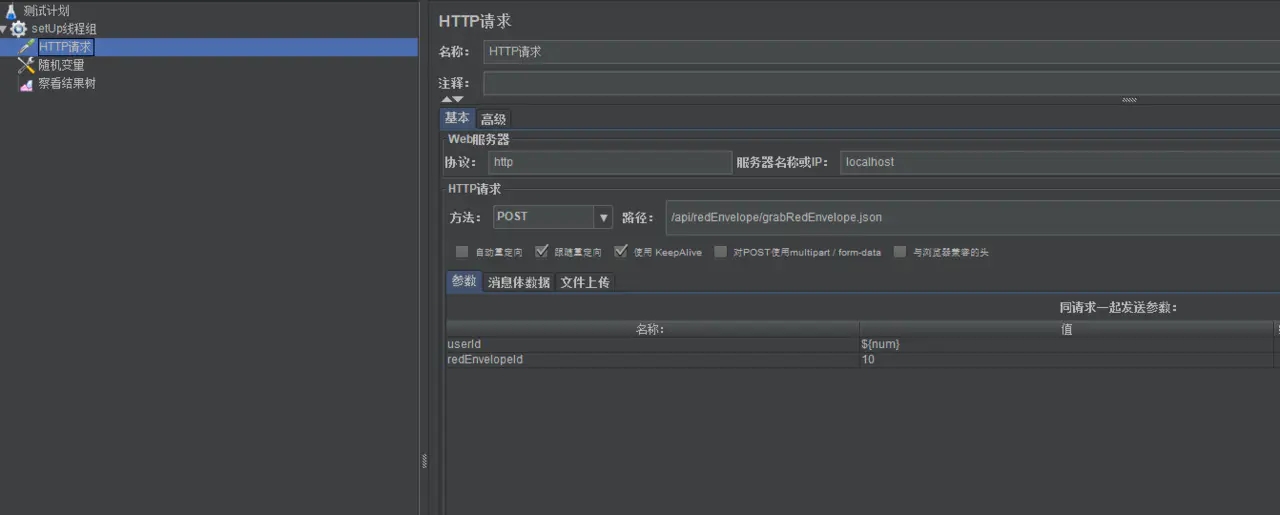The height and width of the screenshot is (515, 1280).
Task: Open the 方法 POST dropdown
Action: pos(603,217)
